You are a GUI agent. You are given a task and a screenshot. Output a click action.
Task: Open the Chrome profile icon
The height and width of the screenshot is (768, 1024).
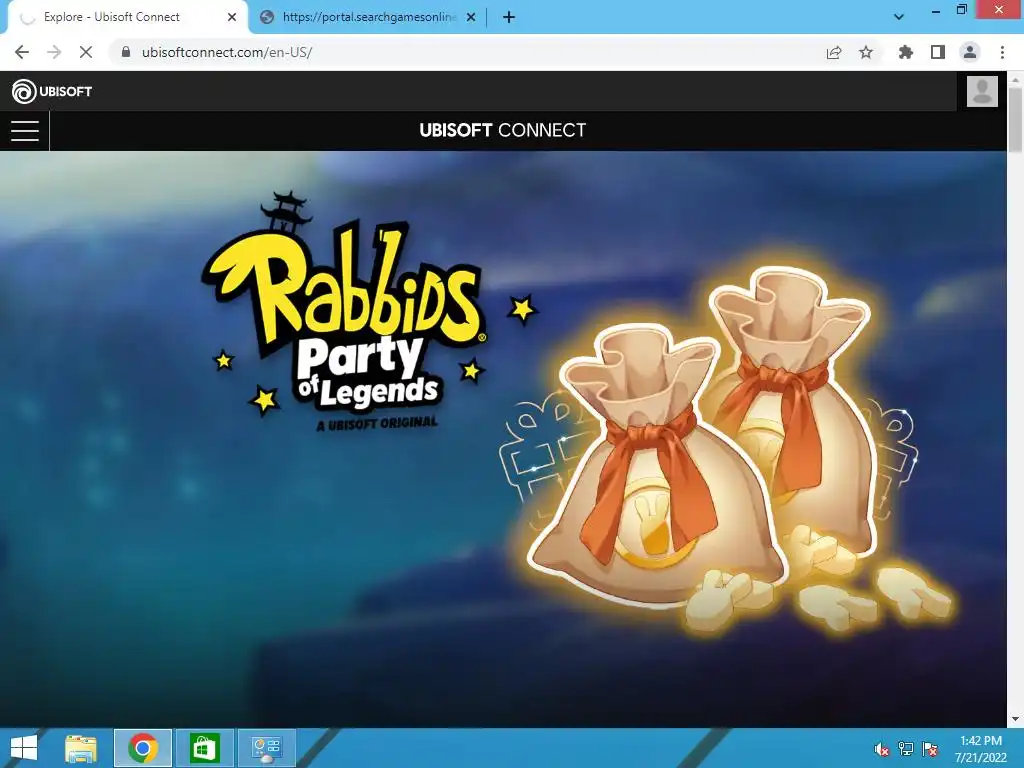(970, 52)
